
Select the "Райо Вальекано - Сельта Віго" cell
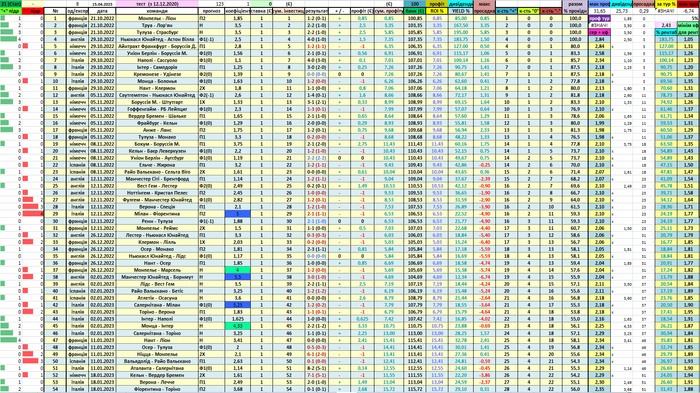coord(157,172)
